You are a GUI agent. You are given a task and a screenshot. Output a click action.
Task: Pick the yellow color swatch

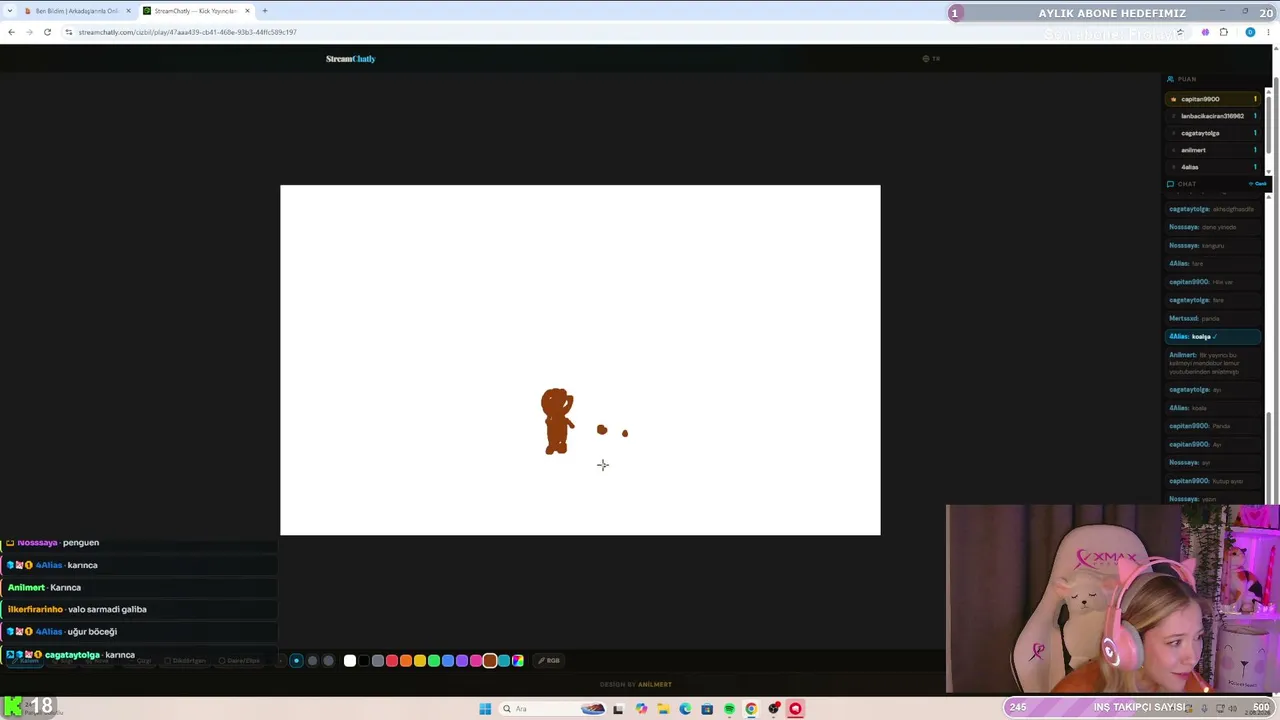pos(420,660)
